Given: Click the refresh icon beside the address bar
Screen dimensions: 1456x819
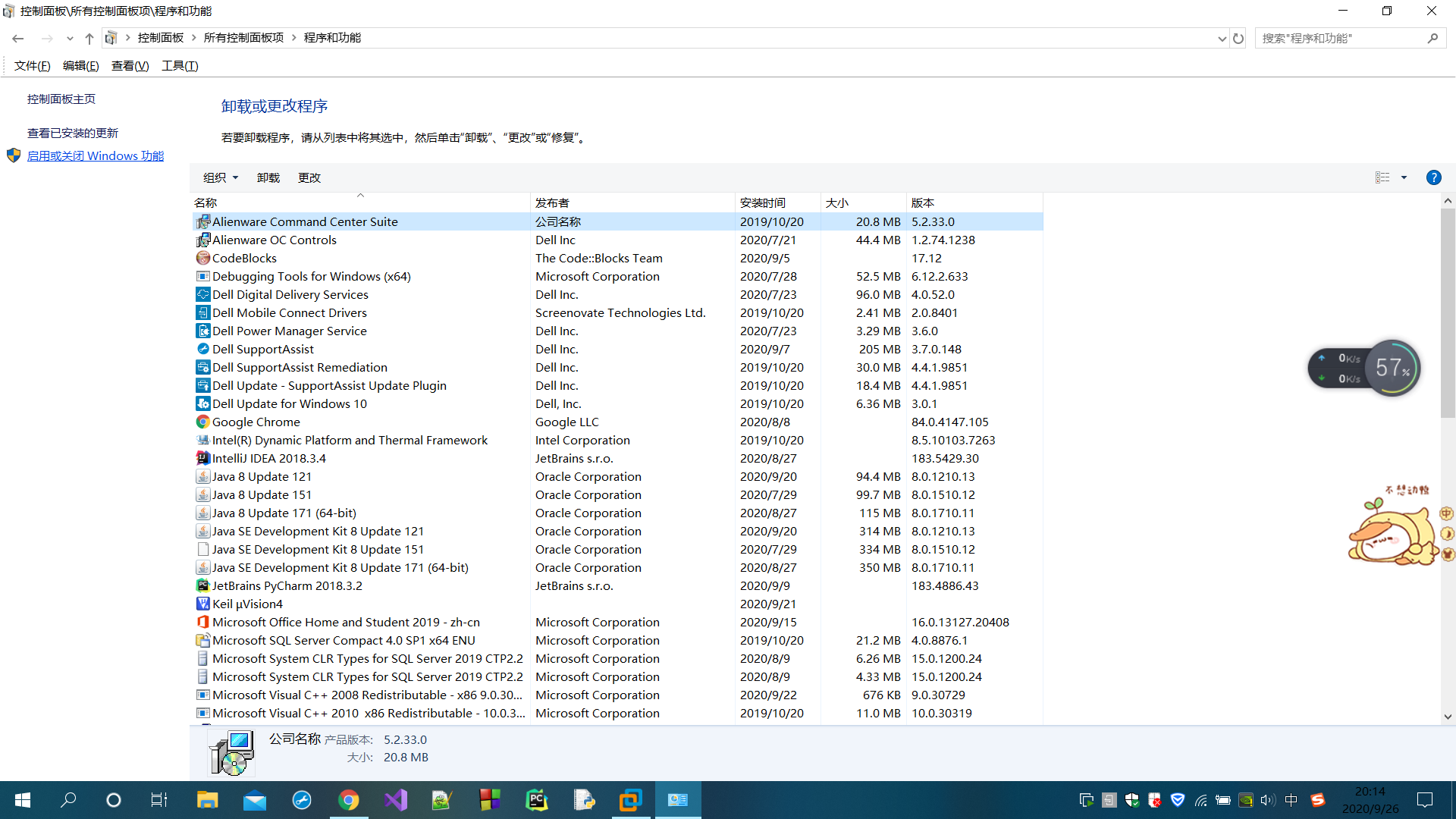Looking at the screenshot, I should click(1238, 38).
